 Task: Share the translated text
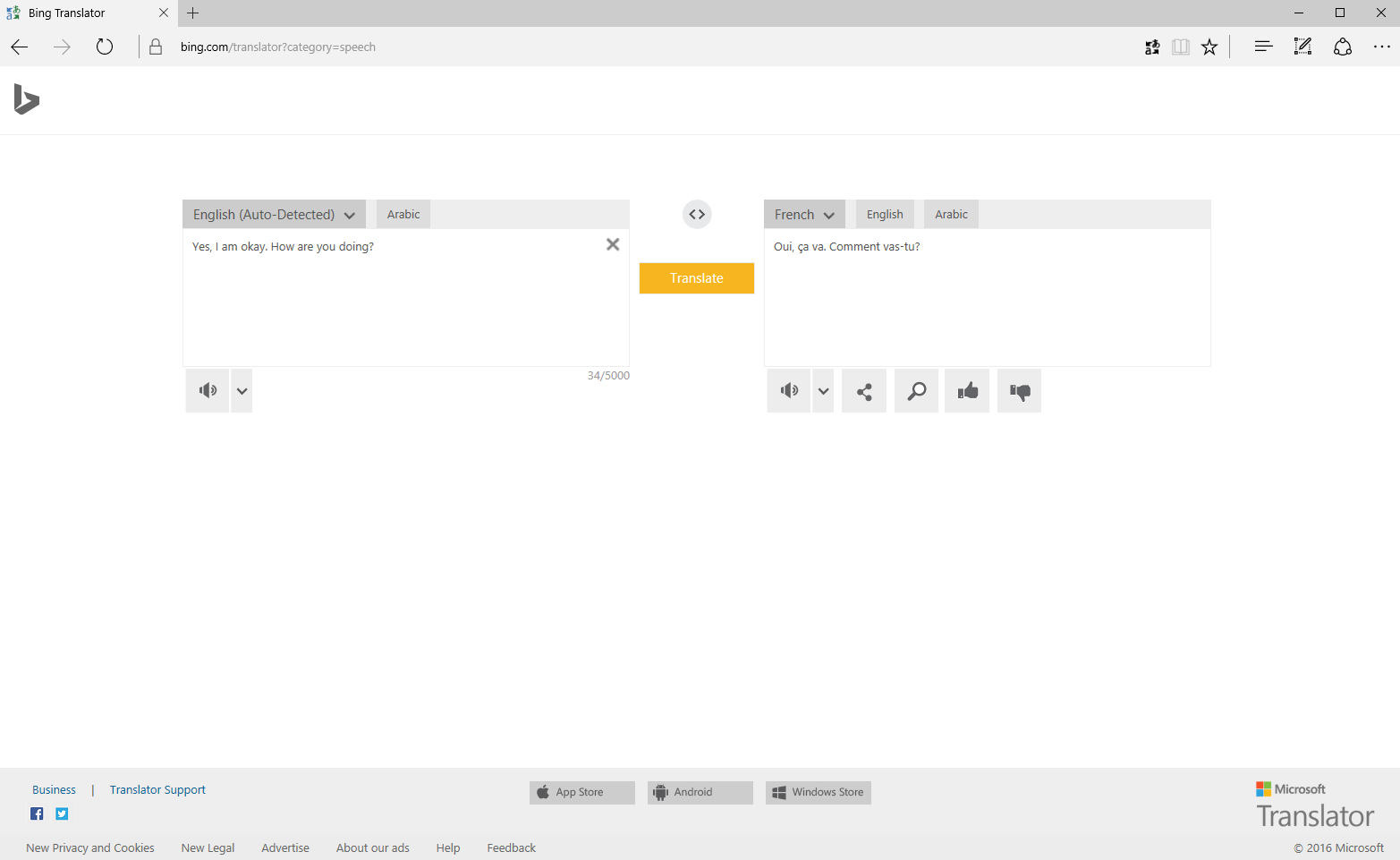[x=863, y=390]
